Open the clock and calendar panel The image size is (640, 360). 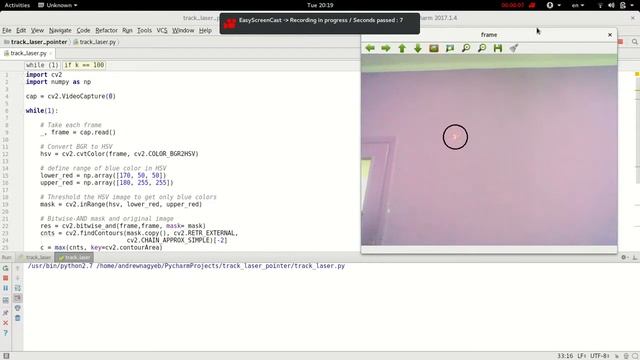point(320,5)
